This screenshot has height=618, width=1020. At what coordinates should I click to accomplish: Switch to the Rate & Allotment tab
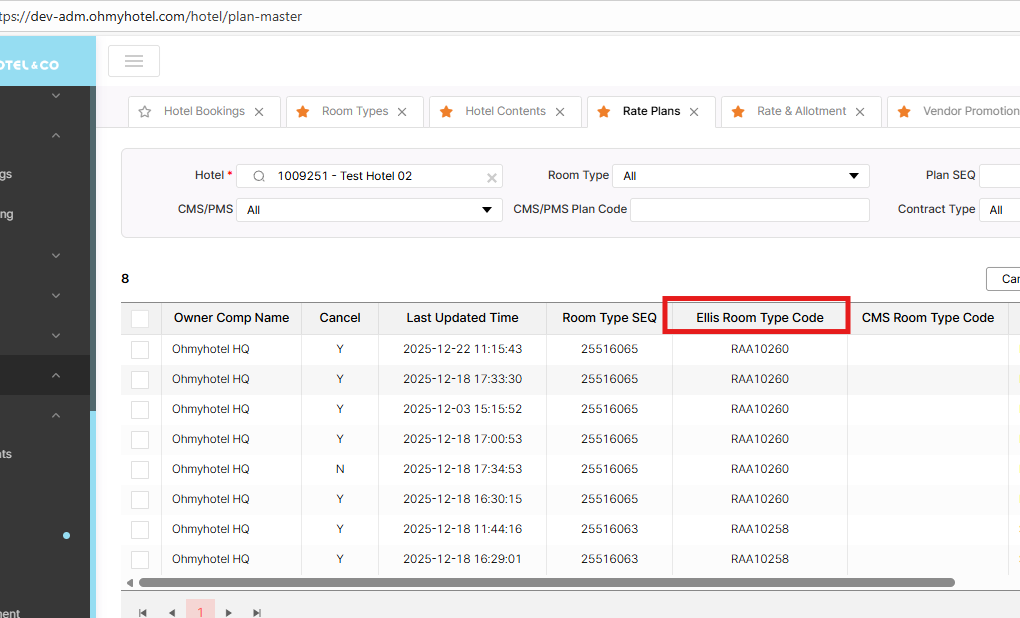tap(801, 112)
